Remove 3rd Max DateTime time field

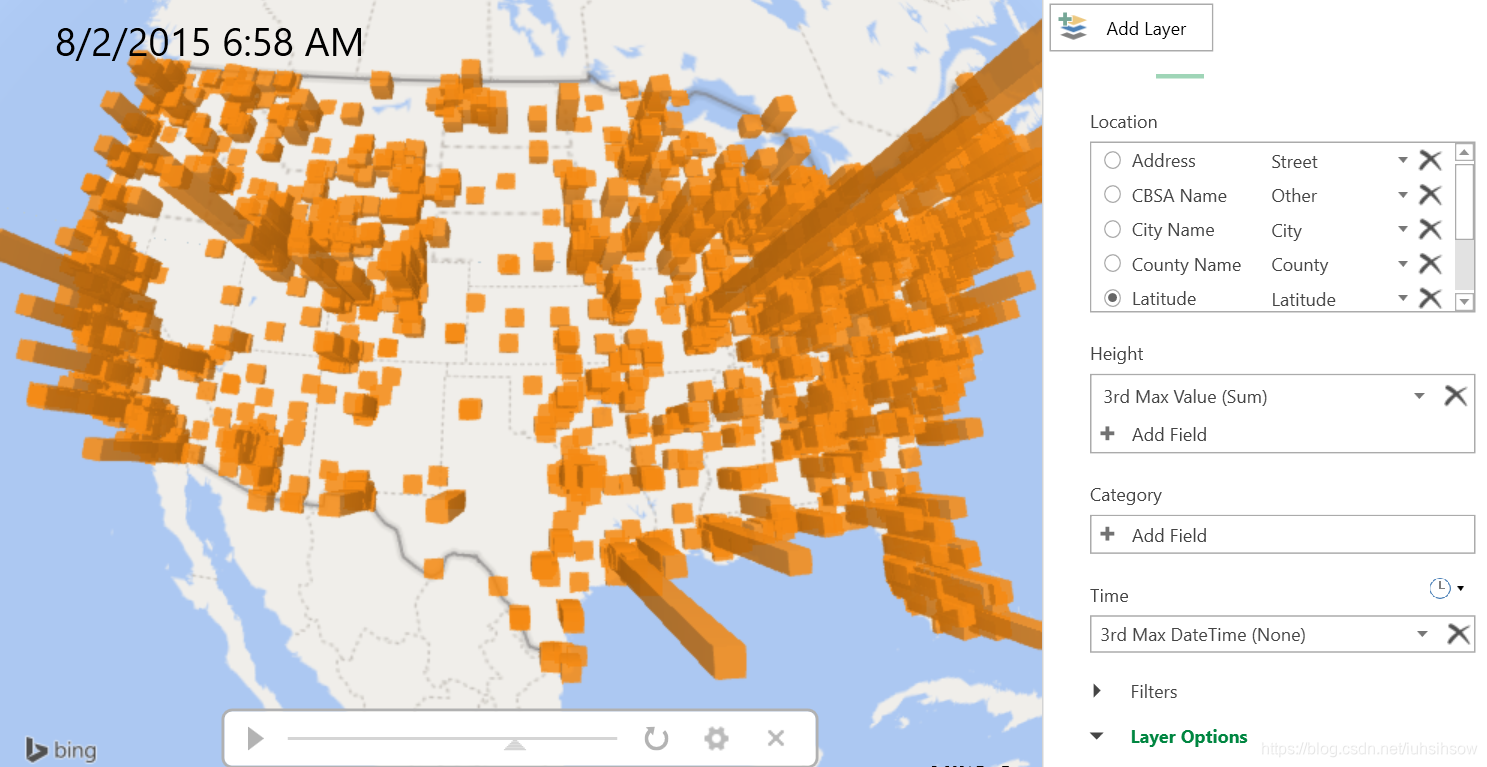point(1458,634)
